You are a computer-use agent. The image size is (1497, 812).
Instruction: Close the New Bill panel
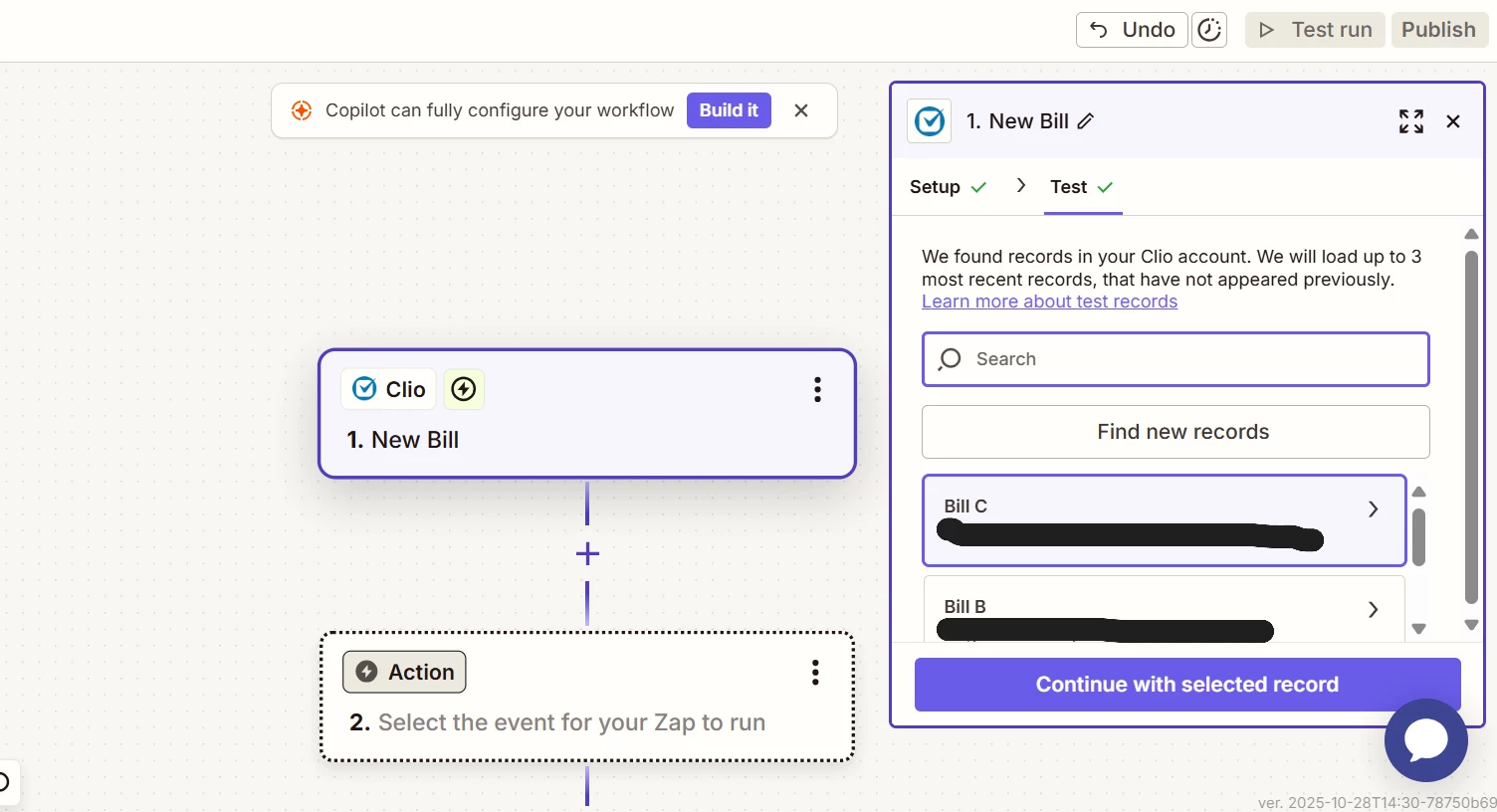(1453, 121)
